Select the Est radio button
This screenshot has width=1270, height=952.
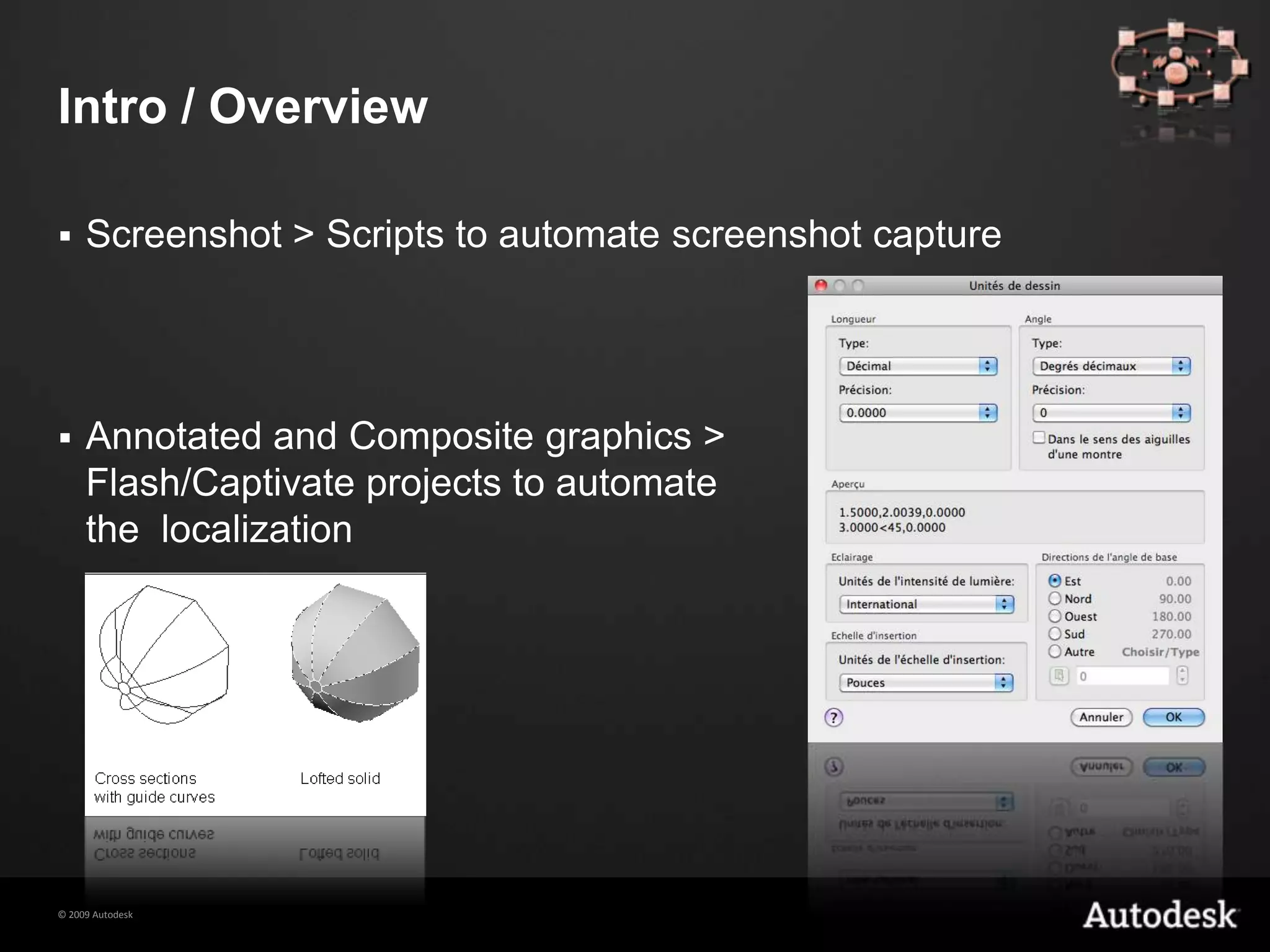[x=1055, y=581]
